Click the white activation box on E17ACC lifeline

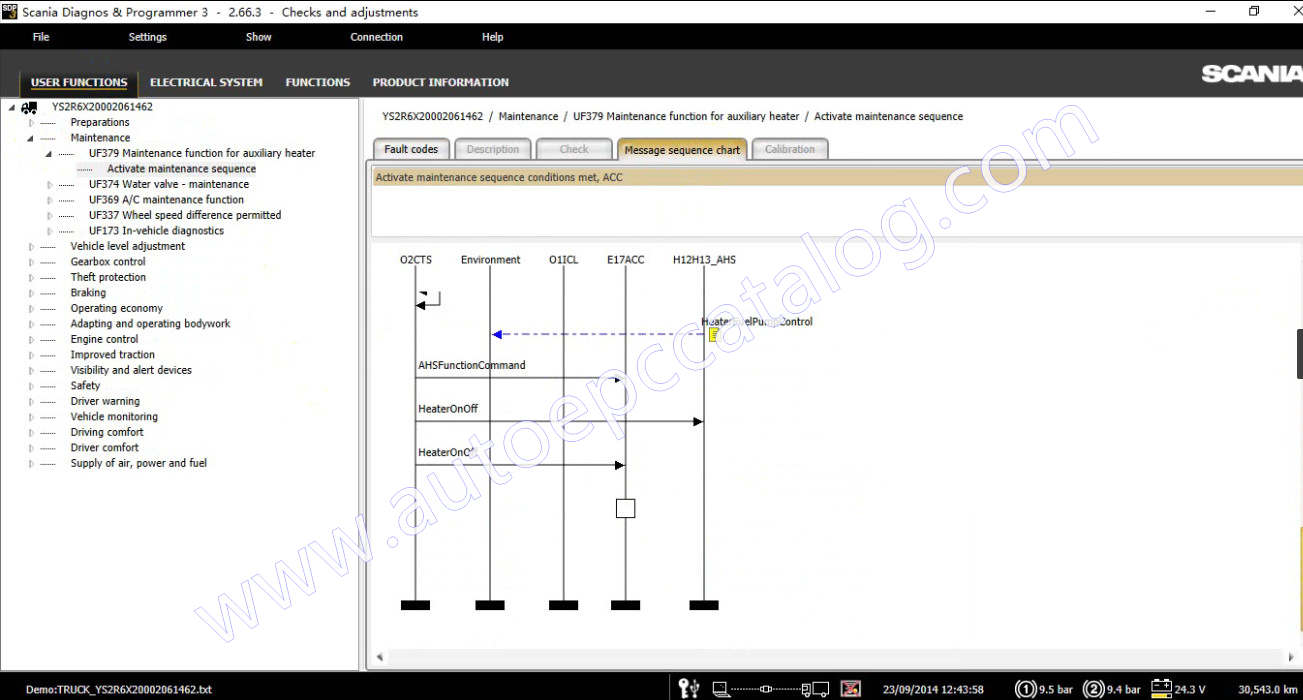click(625, 508)
